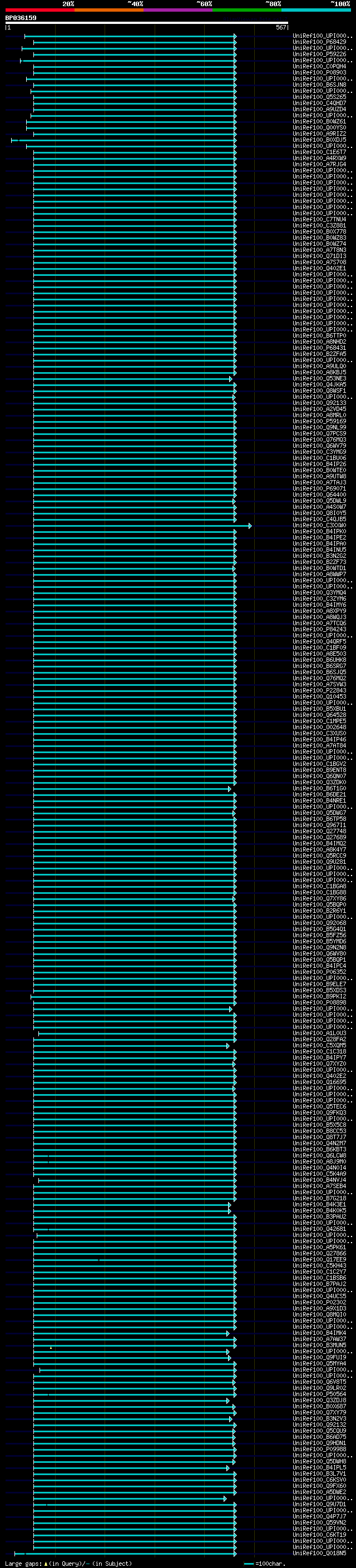Click hit label UniRef100_Q9FKQ3
This screenshot has width=356, height=1568.
(319, 1112)
